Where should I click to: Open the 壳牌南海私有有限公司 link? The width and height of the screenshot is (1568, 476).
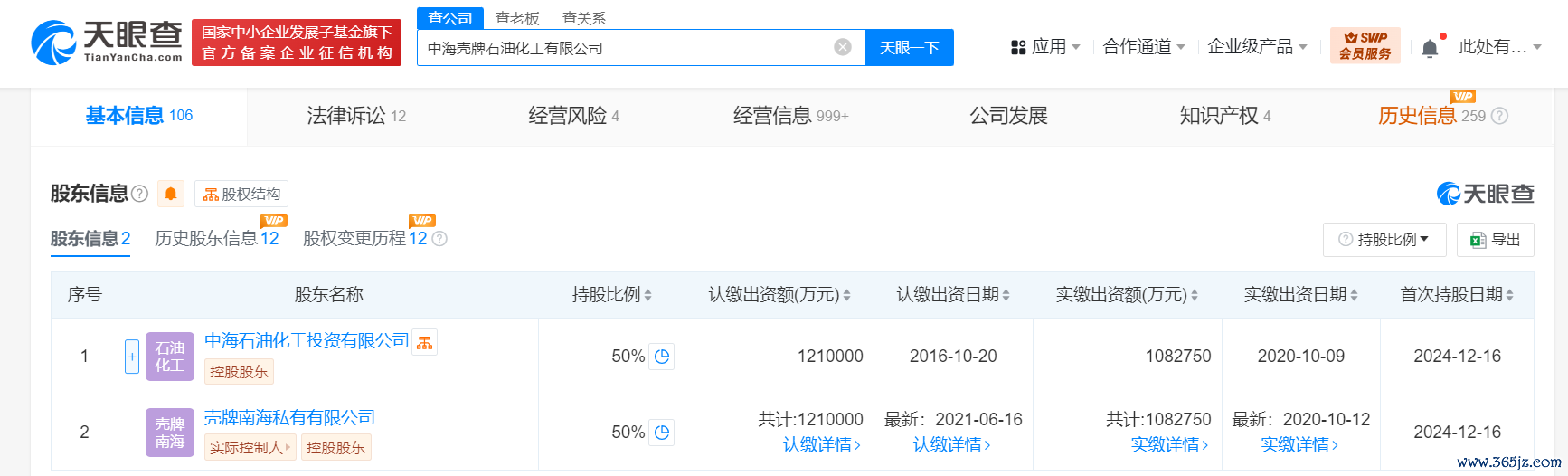(289, 418)
